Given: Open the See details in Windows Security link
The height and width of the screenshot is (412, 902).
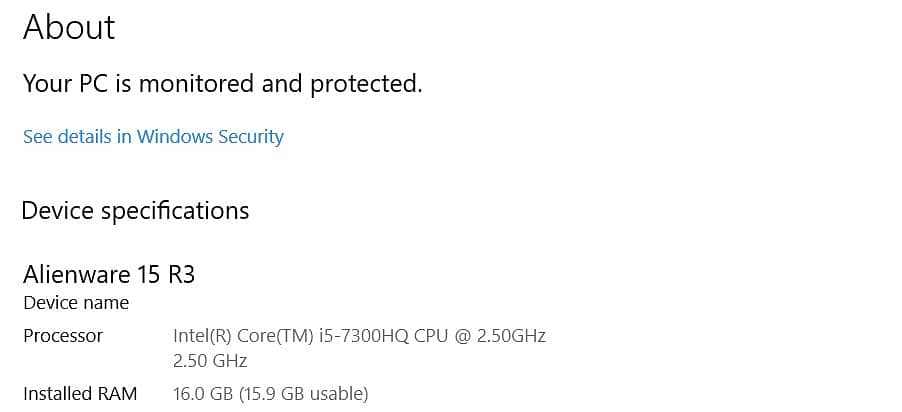Looking at the screenshot, I should [153, 137].
